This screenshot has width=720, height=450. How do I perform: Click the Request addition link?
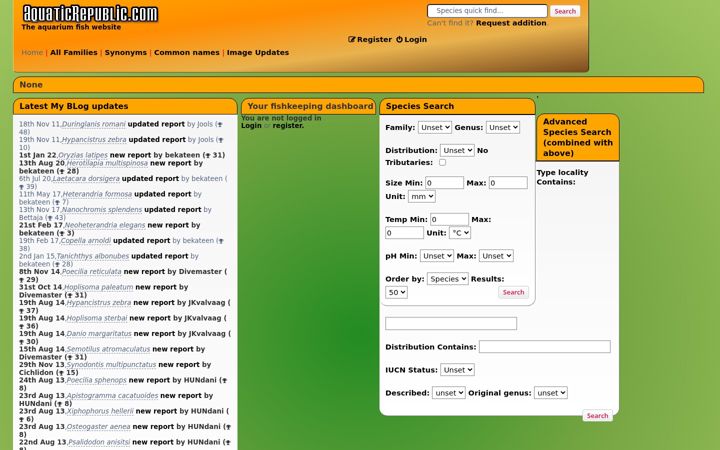pos(511,23)
